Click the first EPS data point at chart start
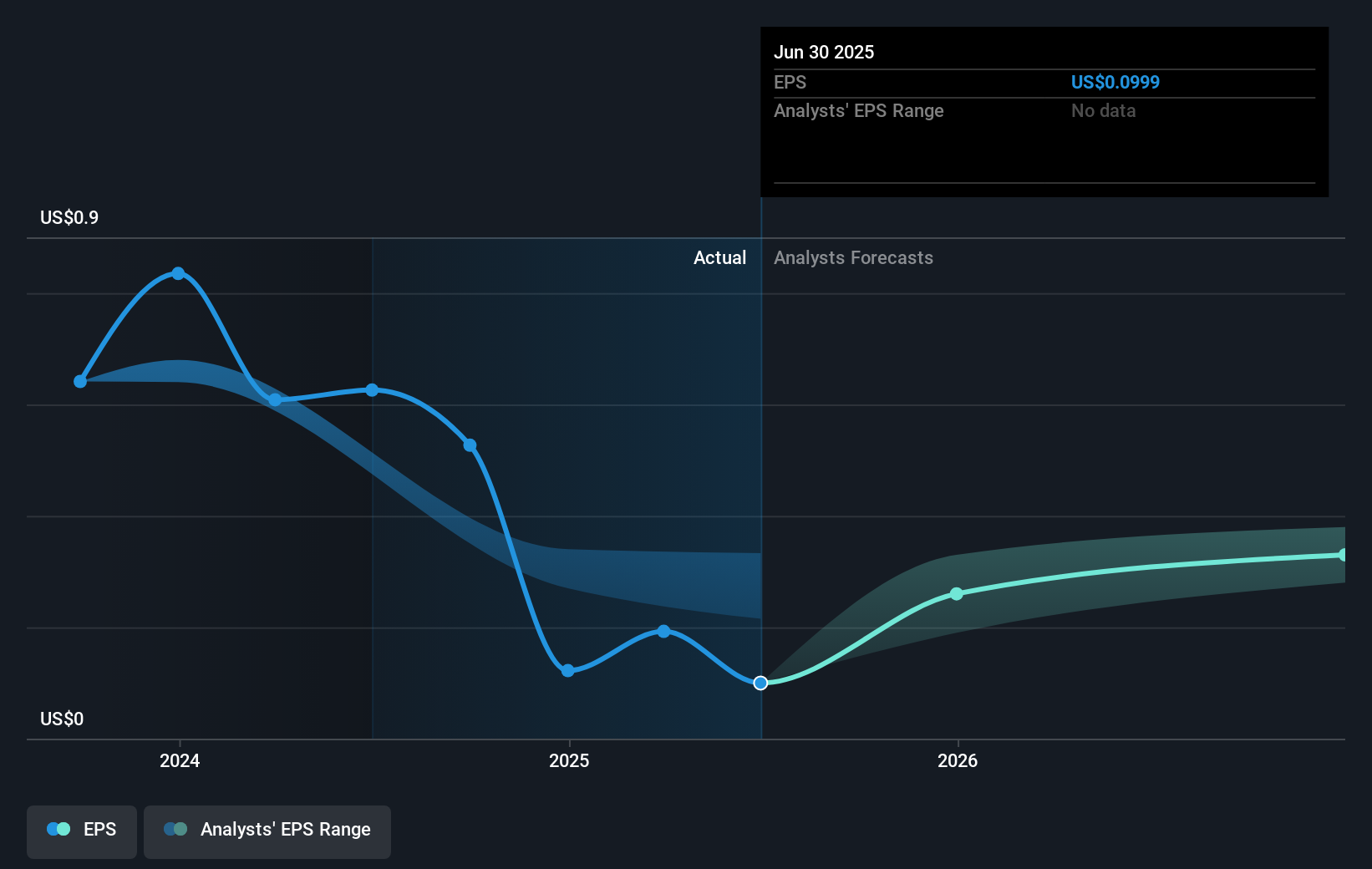Screen dimensions: 1372x869 pos(80,381)
